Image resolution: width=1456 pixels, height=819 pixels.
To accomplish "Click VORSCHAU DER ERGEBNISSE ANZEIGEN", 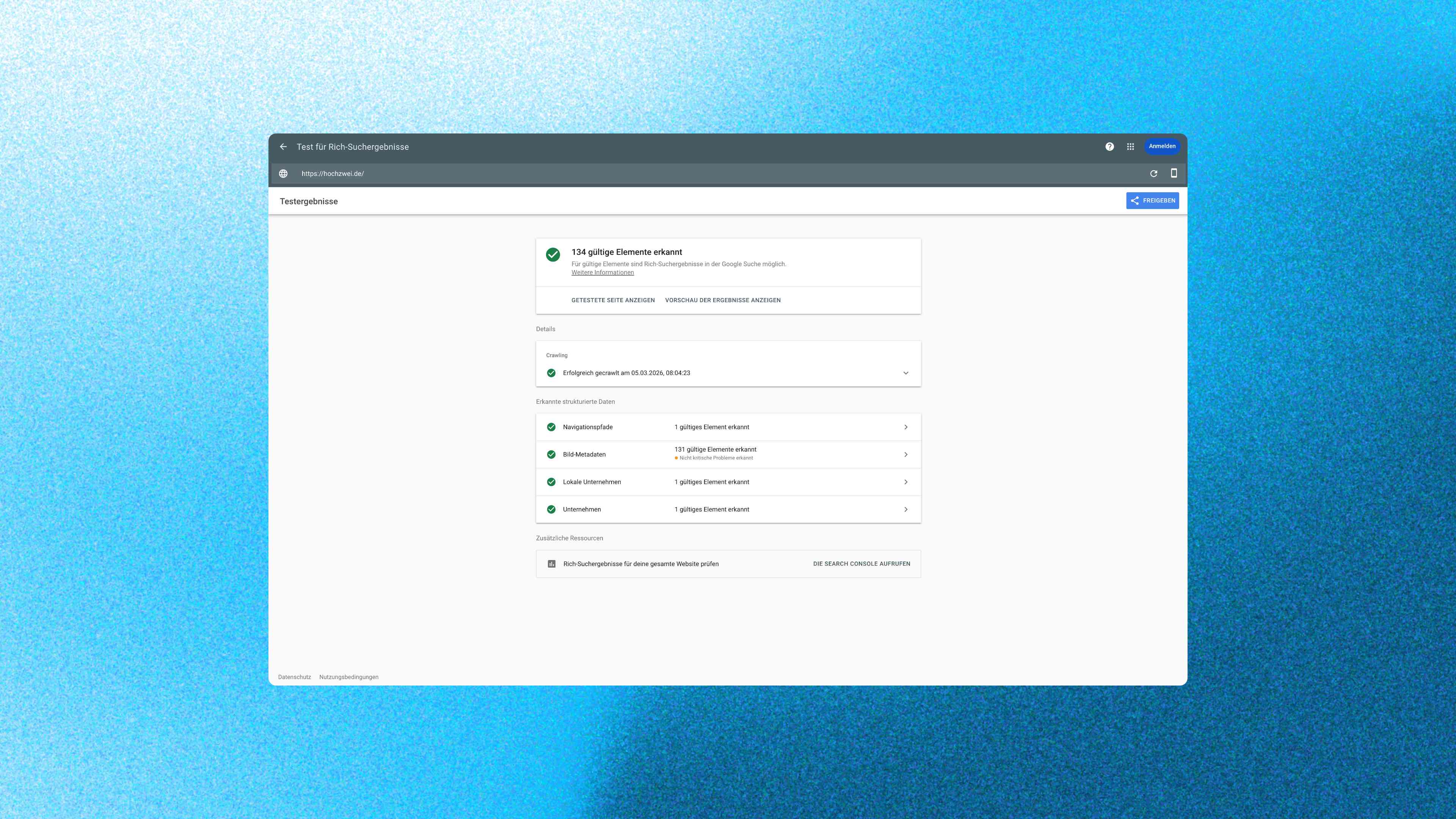I will pos(722,300).
